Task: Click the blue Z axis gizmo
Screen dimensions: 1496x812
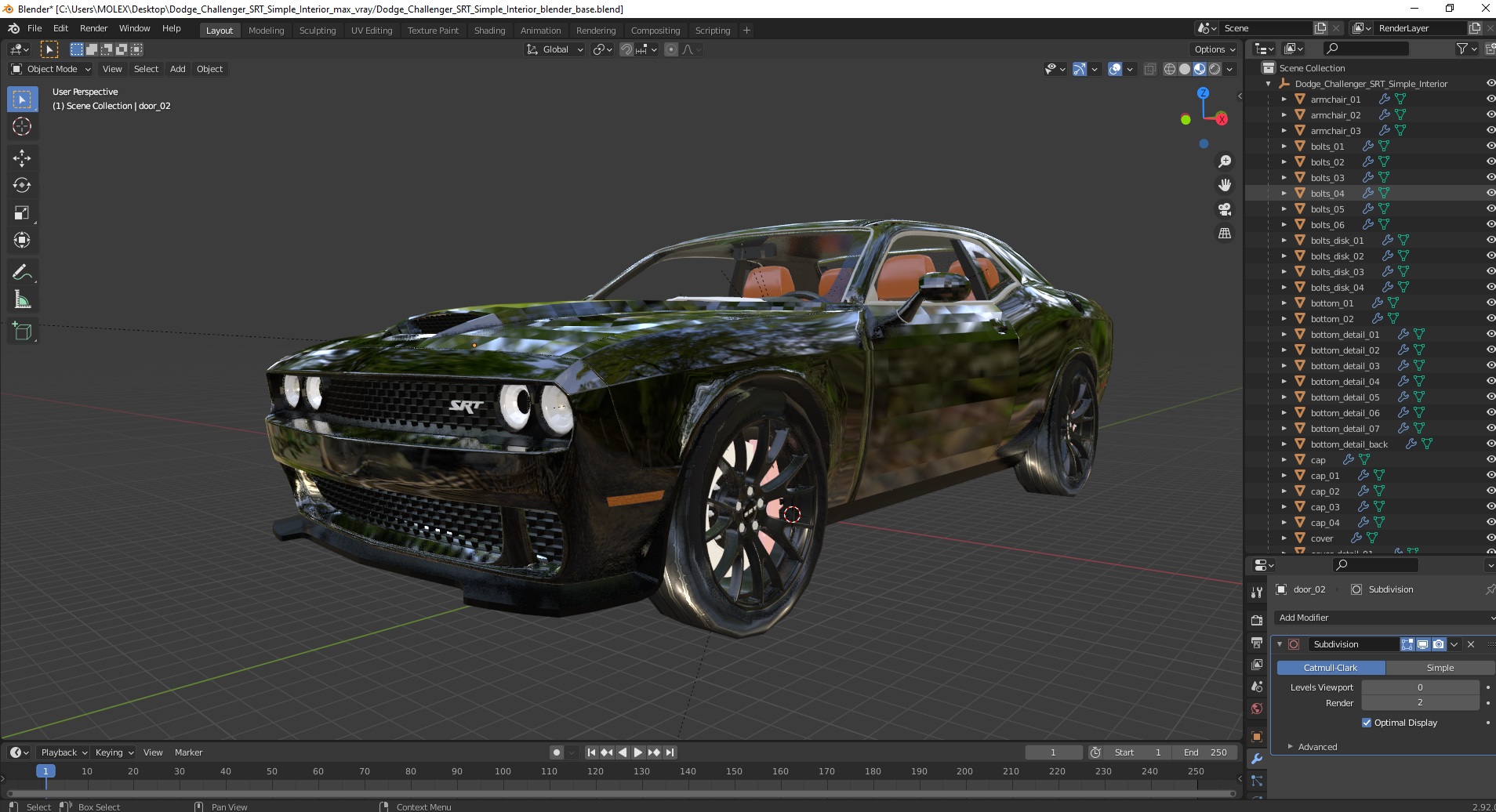Action: [1204, 92]
